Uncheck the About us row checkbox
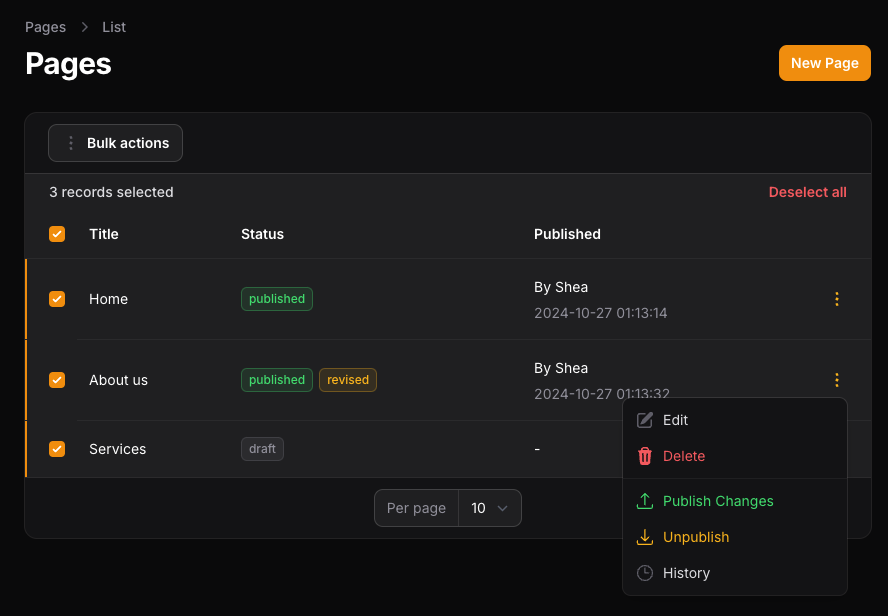This screenshot has width=888, height=616. 57,380
